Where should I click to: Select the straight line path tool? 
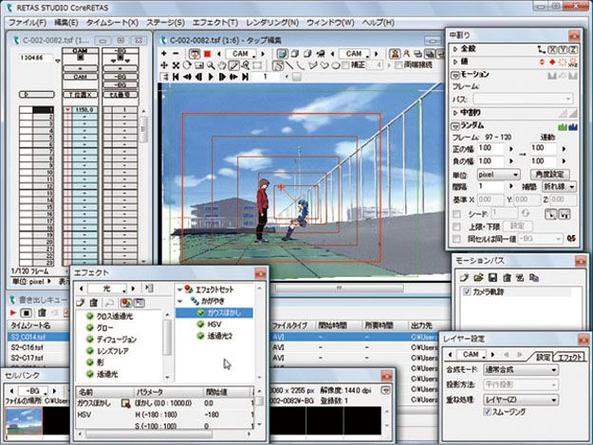point(289,65)
